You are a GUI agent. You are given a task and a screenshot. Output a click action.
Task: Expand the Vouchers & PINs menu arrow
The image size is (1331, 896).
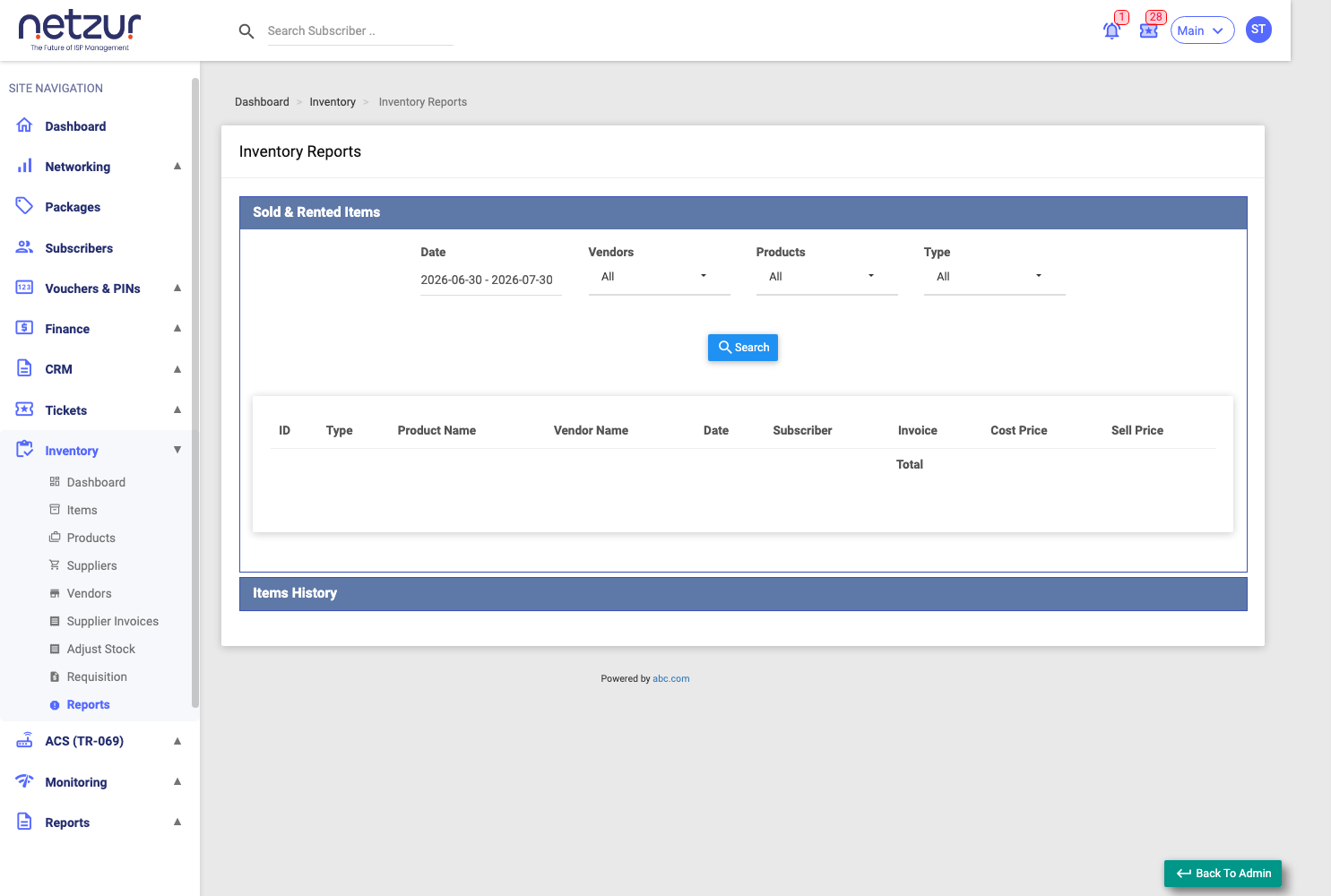click(x=177, y=288)
